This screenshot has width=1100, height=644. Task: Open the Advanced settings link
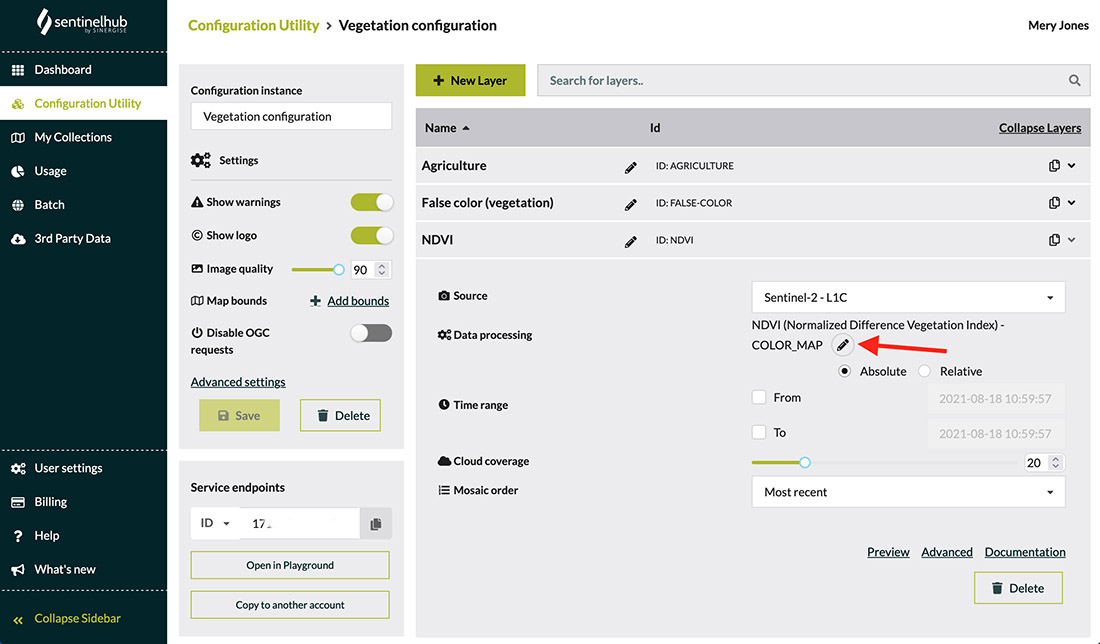(x=238, y=382)
